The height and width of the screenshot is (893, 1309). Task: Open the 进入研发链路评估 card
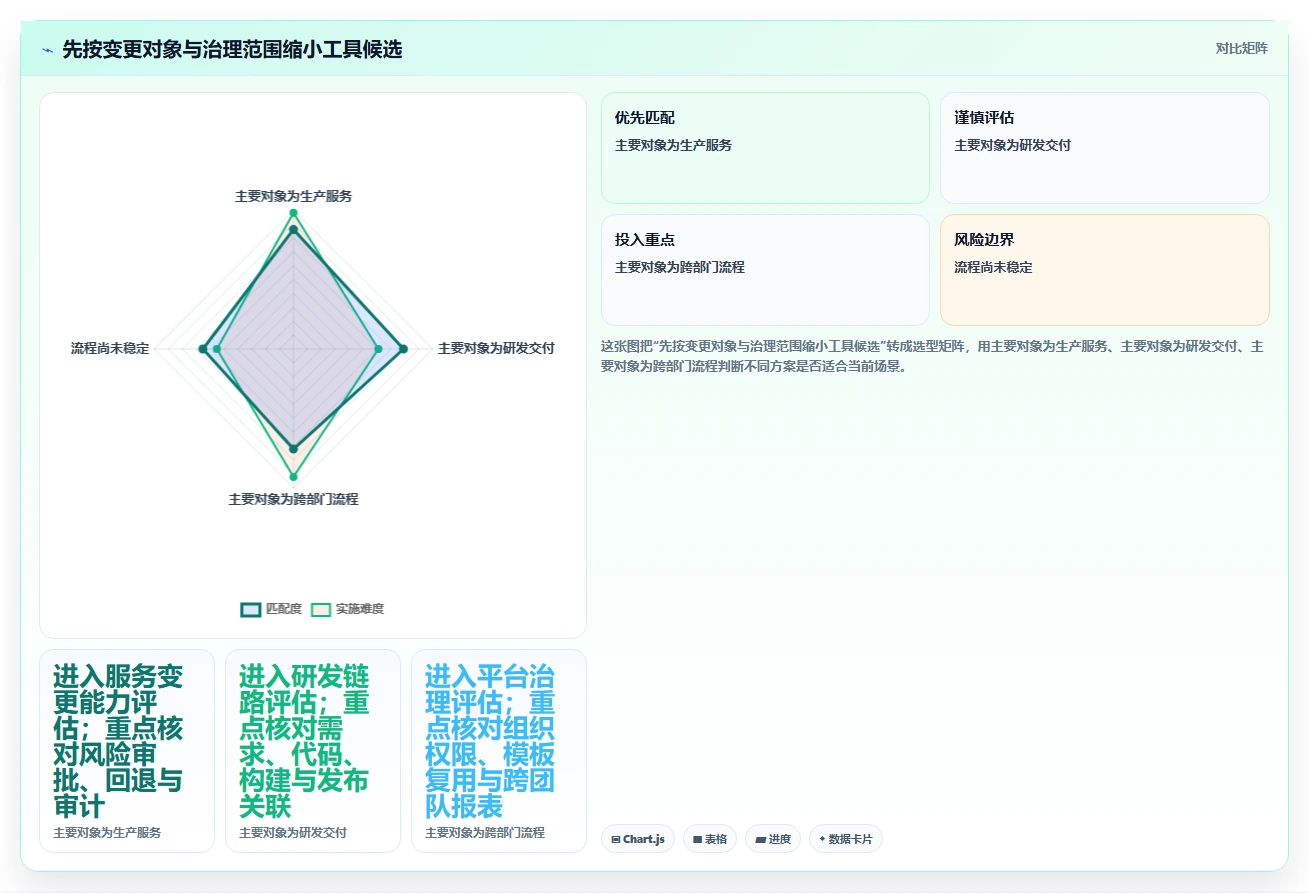pos(313,751)
